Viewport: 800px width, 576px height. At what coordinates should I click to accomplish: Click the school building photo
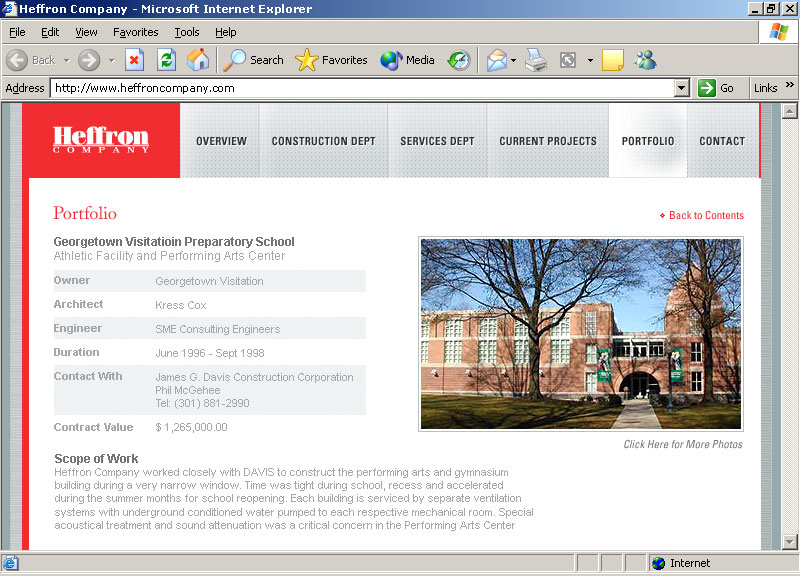point(580,334)
